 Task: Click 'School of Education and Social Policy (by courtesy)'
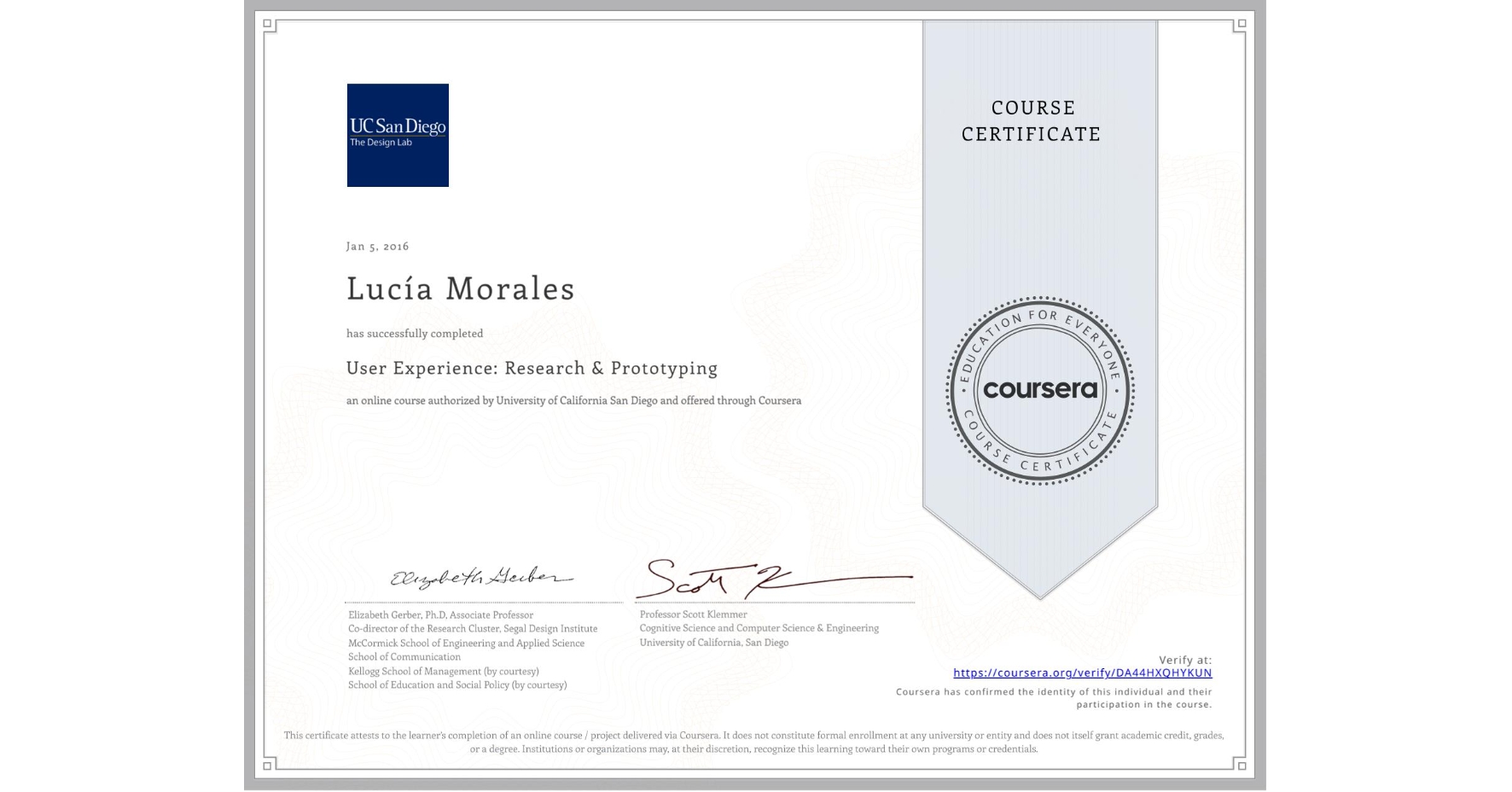(457, 685)
